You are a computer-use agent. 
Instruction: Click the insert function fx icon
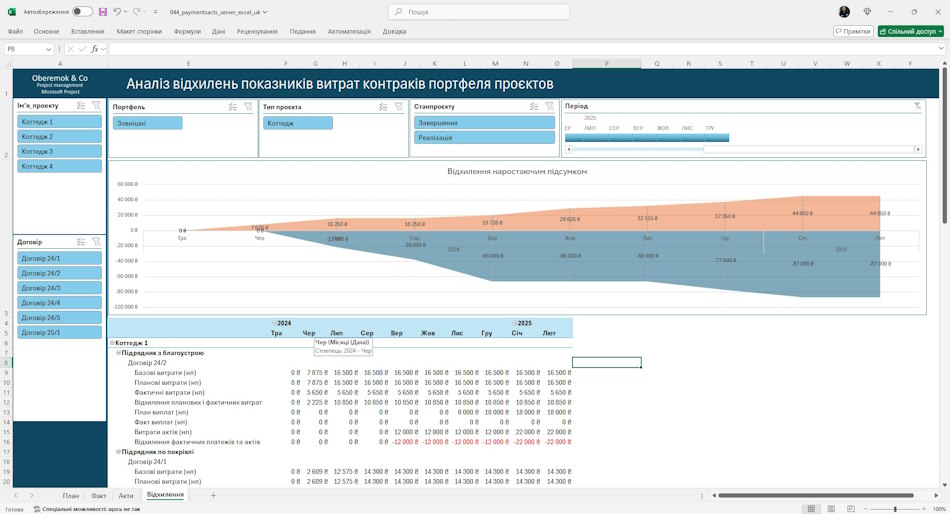pos(95,49)
